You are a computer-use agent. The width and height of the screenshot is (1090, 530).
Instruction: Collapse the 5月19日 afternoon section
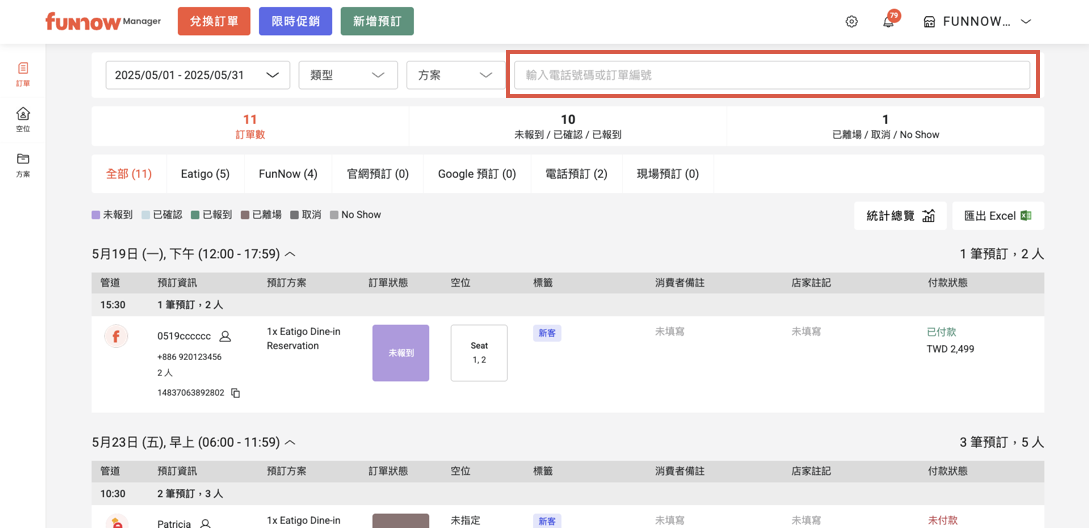[x=290, y=255]
